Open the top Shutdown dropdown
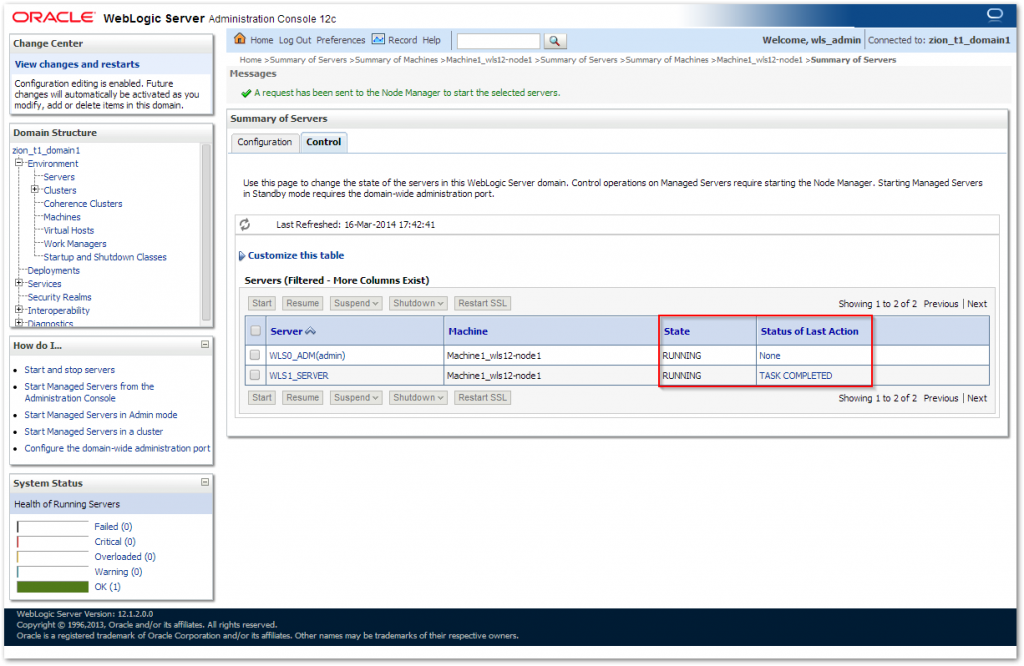The image size is (1024, 666). click(x=418, y=303)
